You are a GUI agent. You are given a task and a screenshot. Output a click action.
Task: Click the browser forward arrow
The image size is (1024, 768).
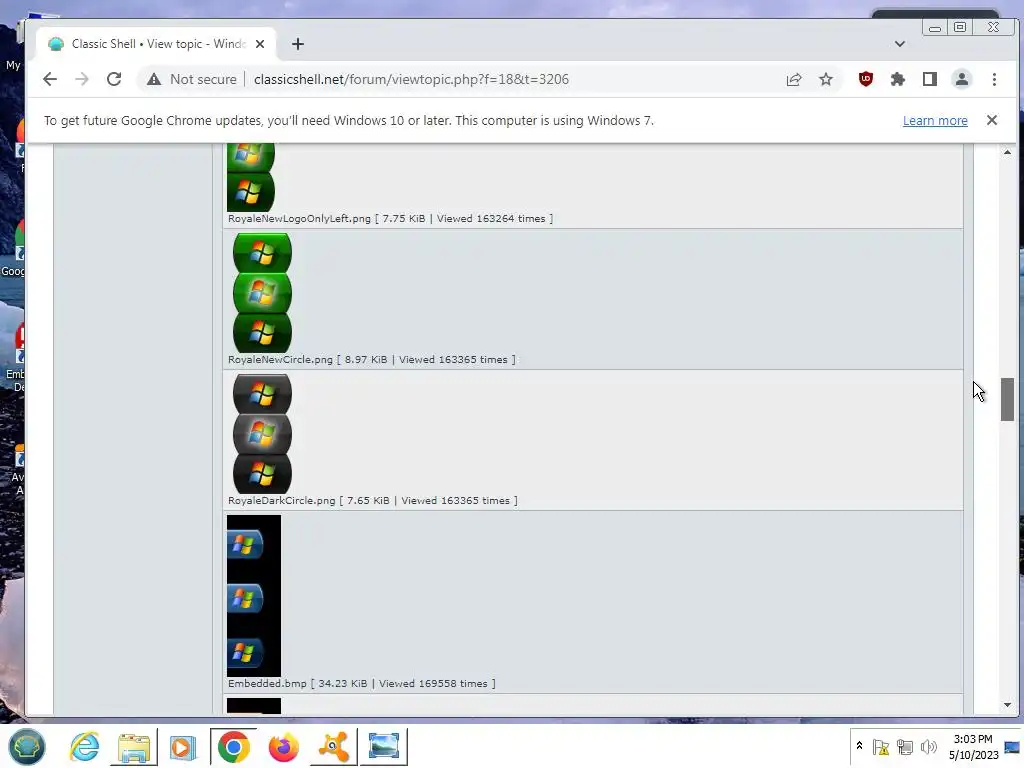pyautogui.click(x=82, y=80)
